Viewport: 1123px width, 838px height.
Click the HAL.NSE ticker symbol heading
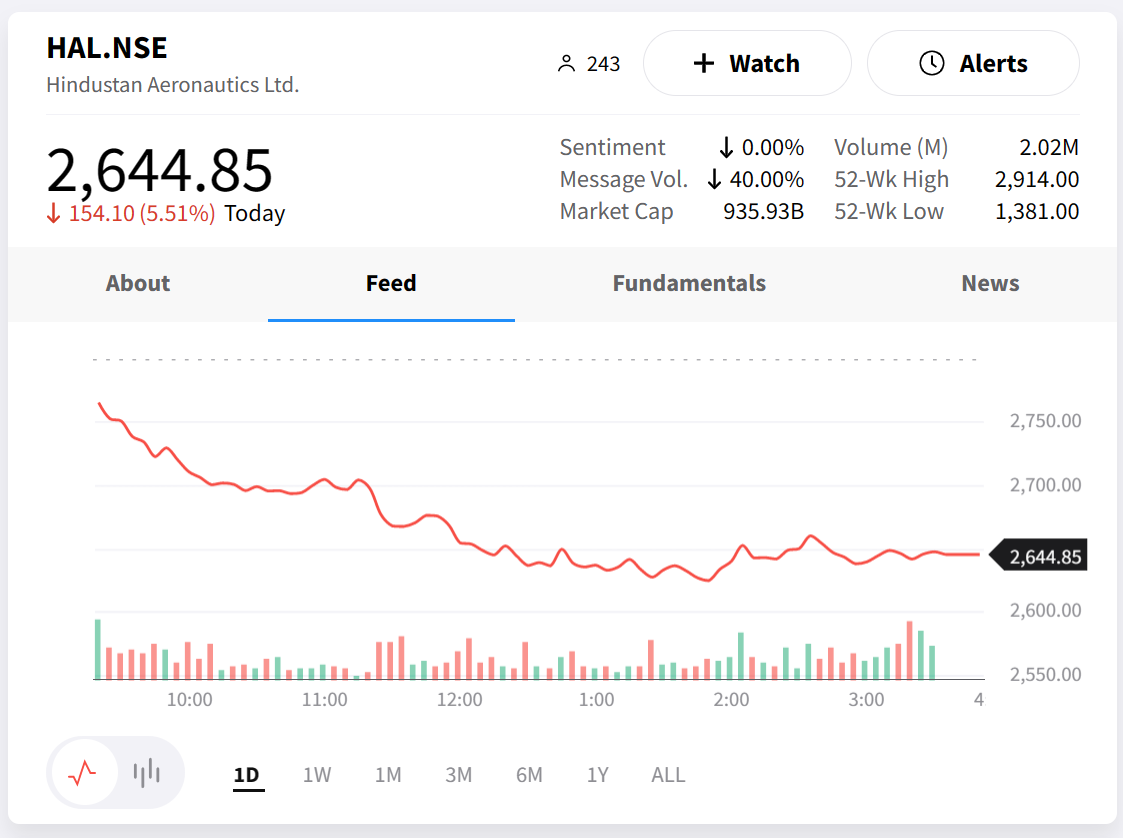coord(107,48)
